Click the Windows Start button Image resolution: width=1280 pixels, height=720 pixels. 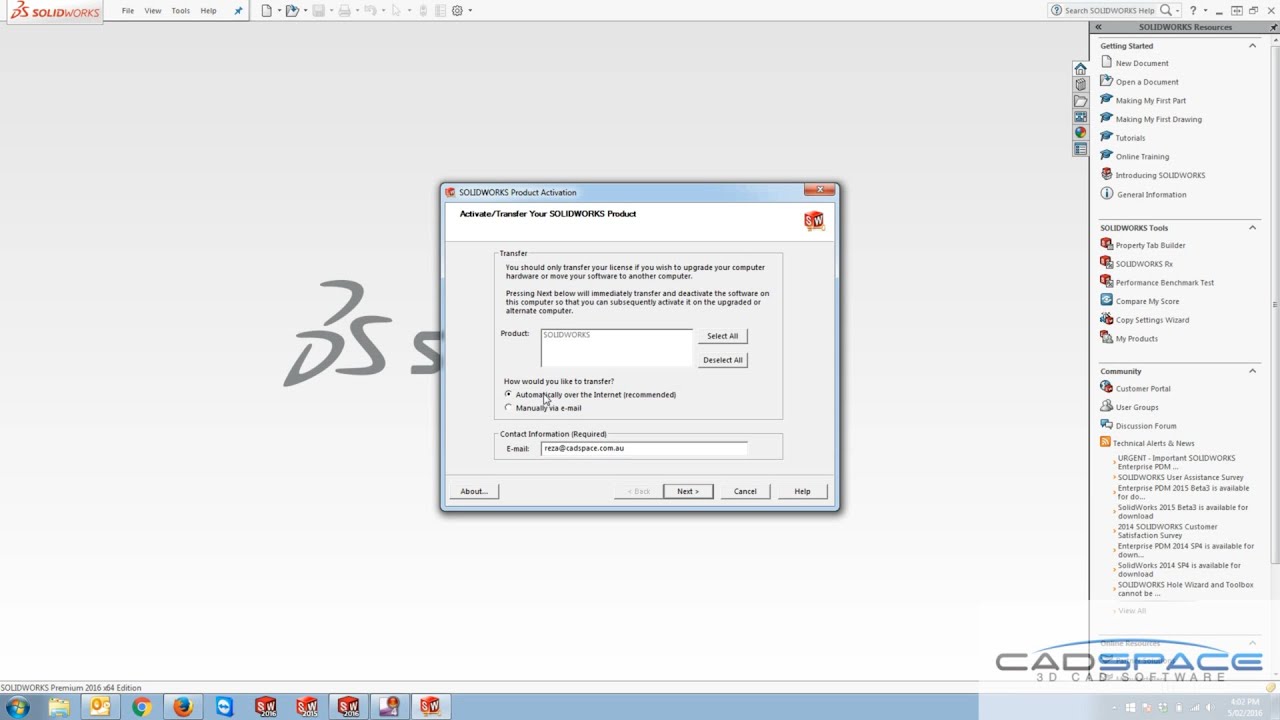point(17,707)
